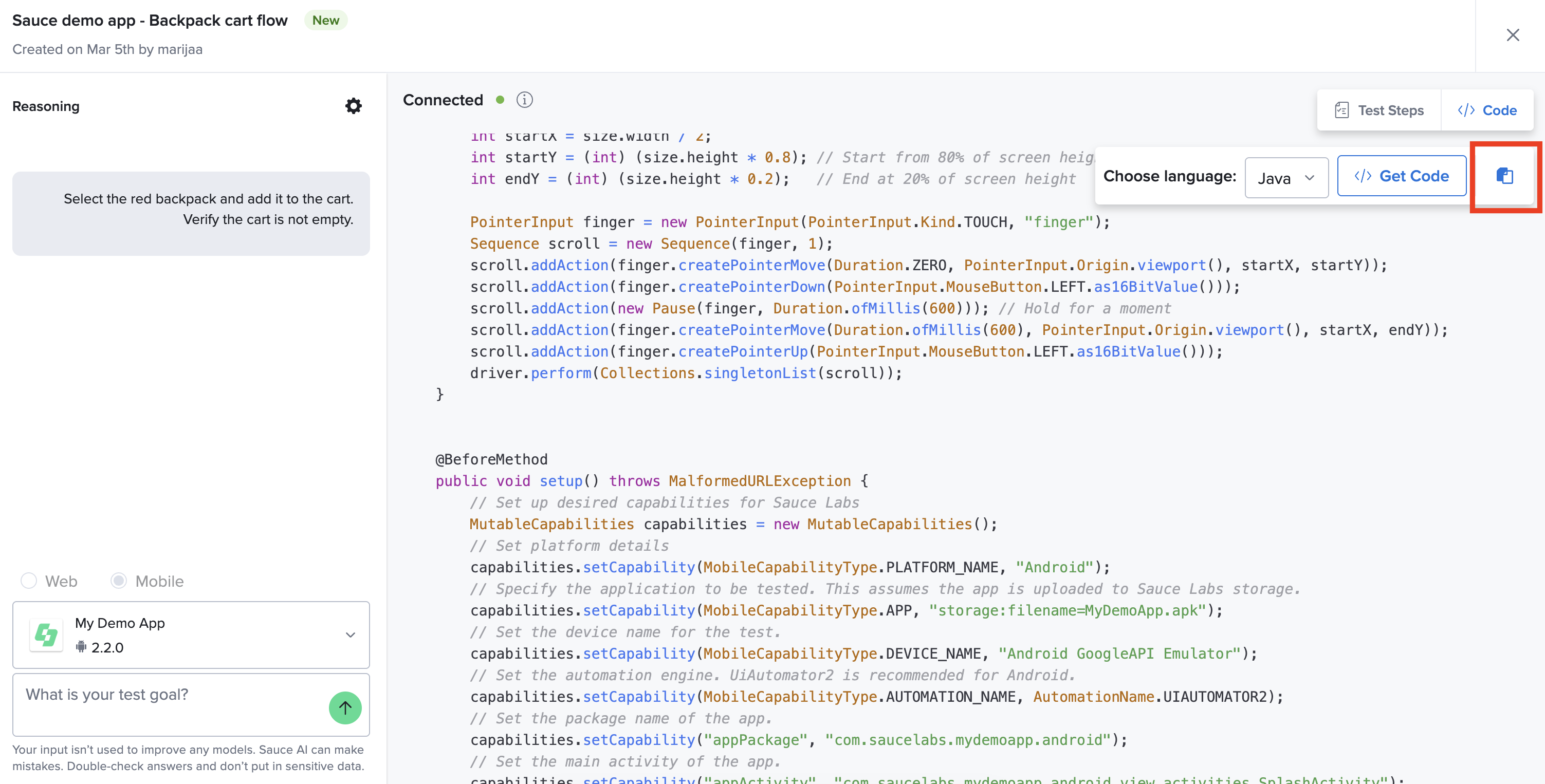Viewport: 1545px width, 784px height.
Task: Click the chevron in app selector
Action: 350,635
